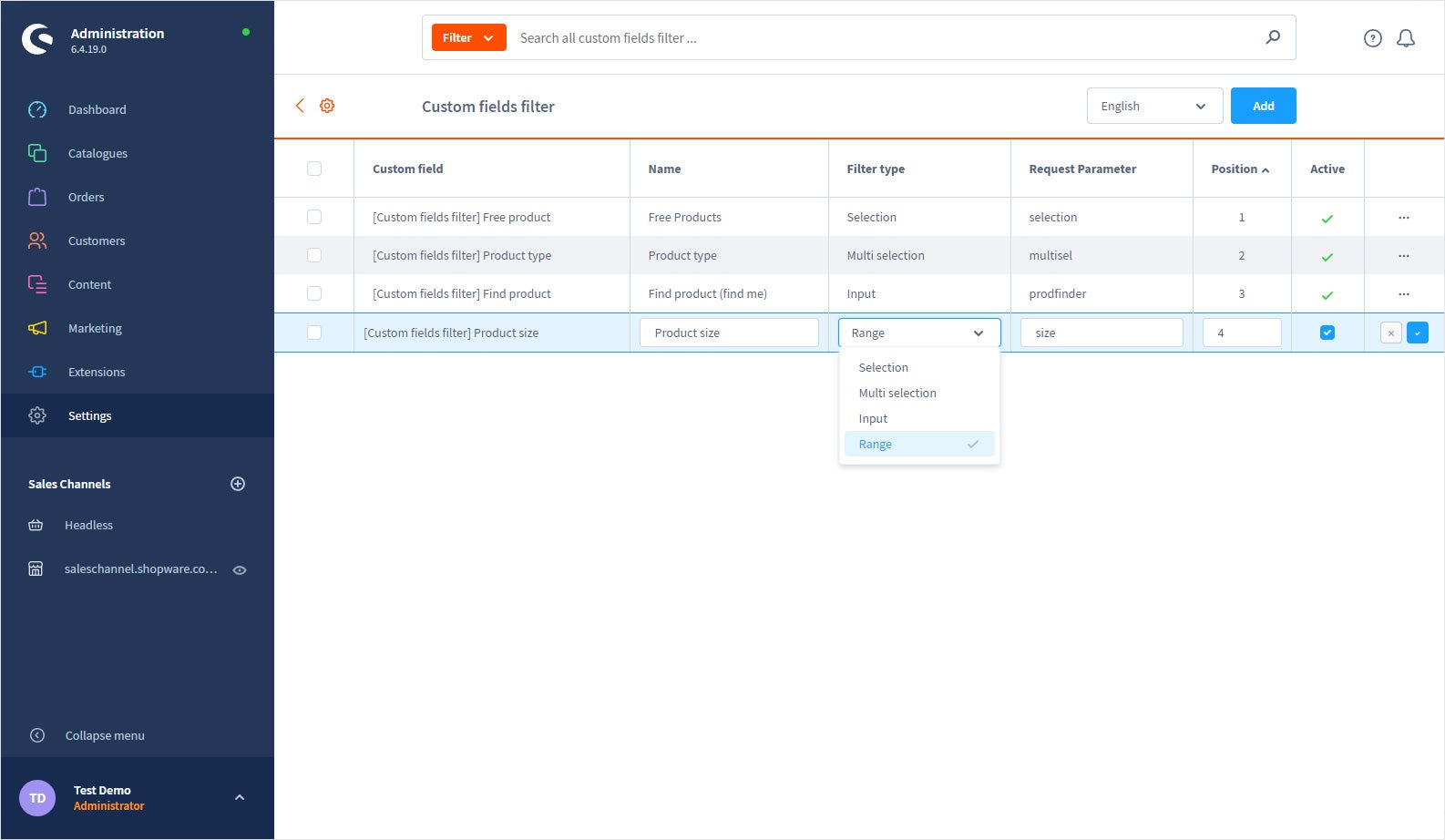1445x840 pixels.
Task: Open the saleschannel storefront icon
Action: (x=36, y=569)
